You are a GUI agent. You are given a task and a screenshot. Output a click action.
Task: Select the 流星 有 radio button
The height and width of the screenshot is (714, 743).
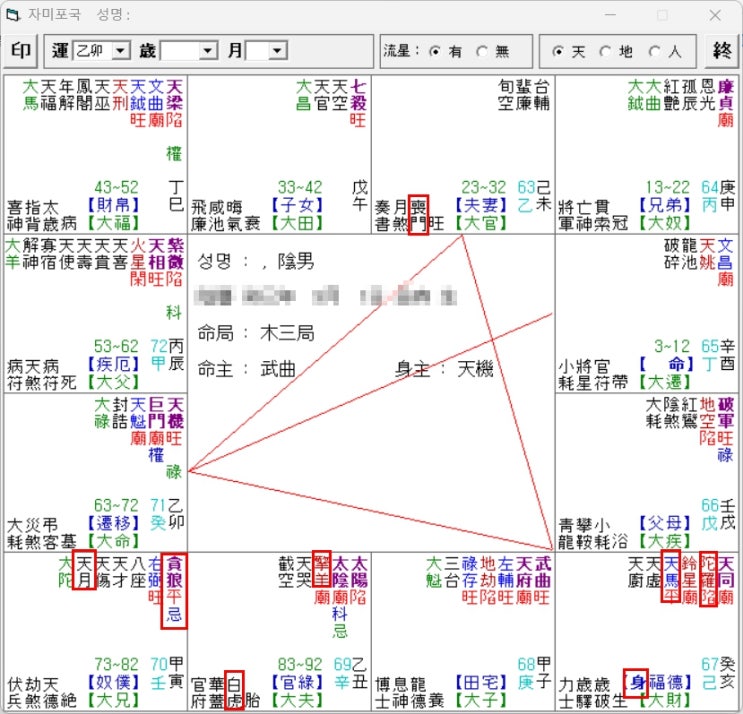(x=435, y=51)
